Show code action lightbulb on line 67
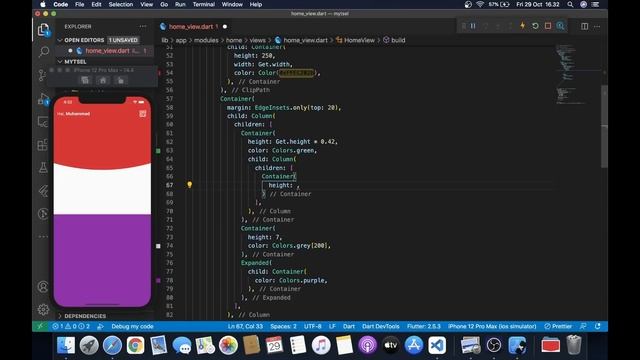640x360 pixels. point(189,185)
